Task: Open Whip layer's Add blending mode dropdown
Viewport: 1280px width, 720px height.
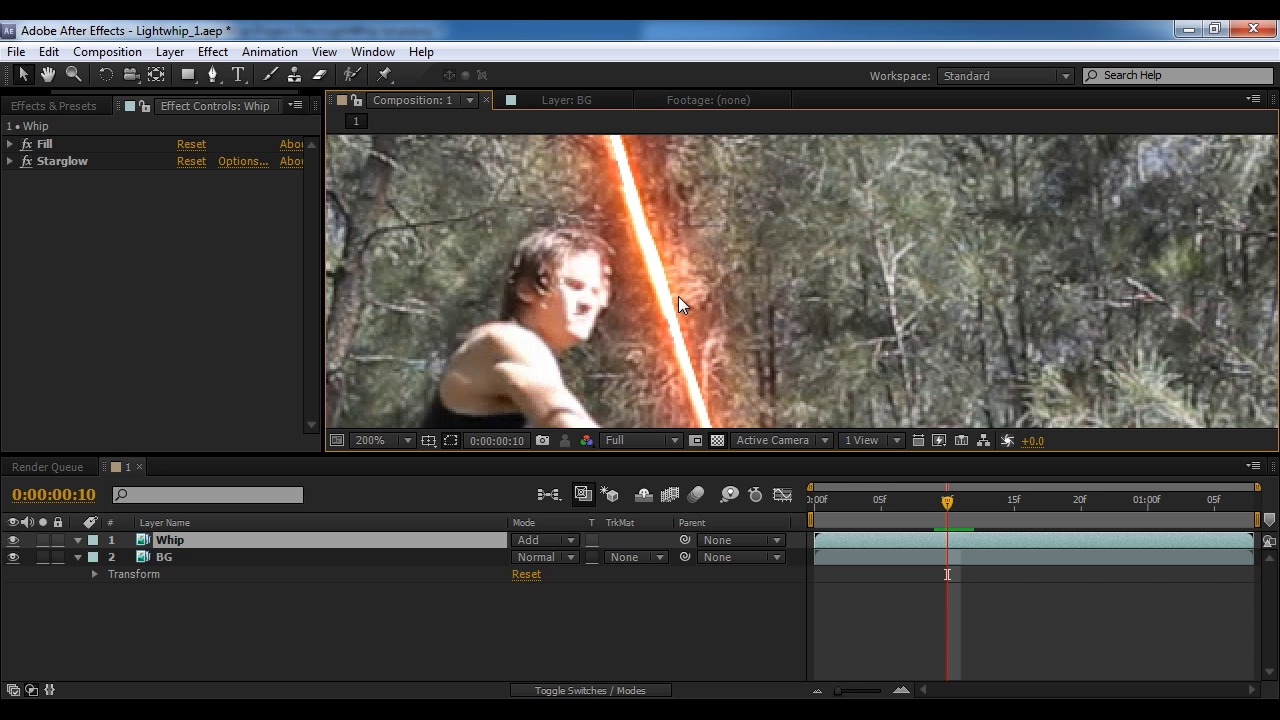Action: [x=544, y=540]
